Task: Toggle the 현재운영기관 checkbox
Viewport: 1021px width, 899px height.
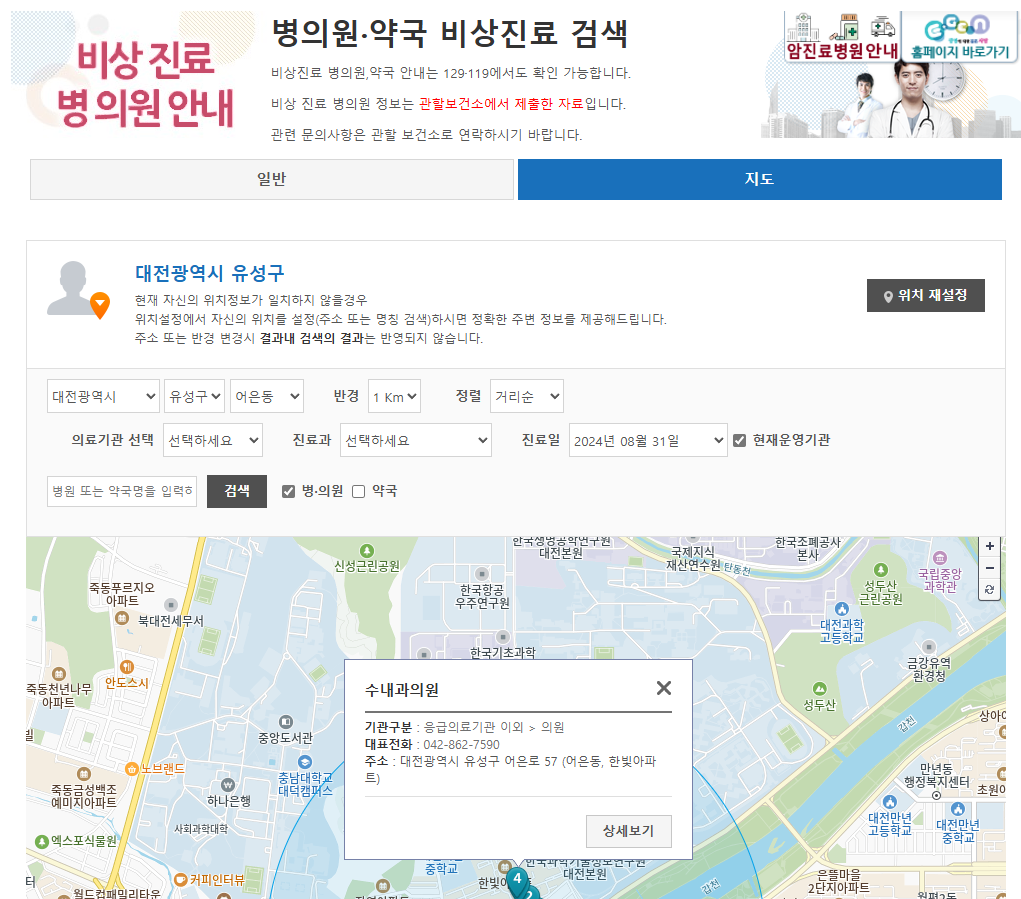Action: coord(739,441)
